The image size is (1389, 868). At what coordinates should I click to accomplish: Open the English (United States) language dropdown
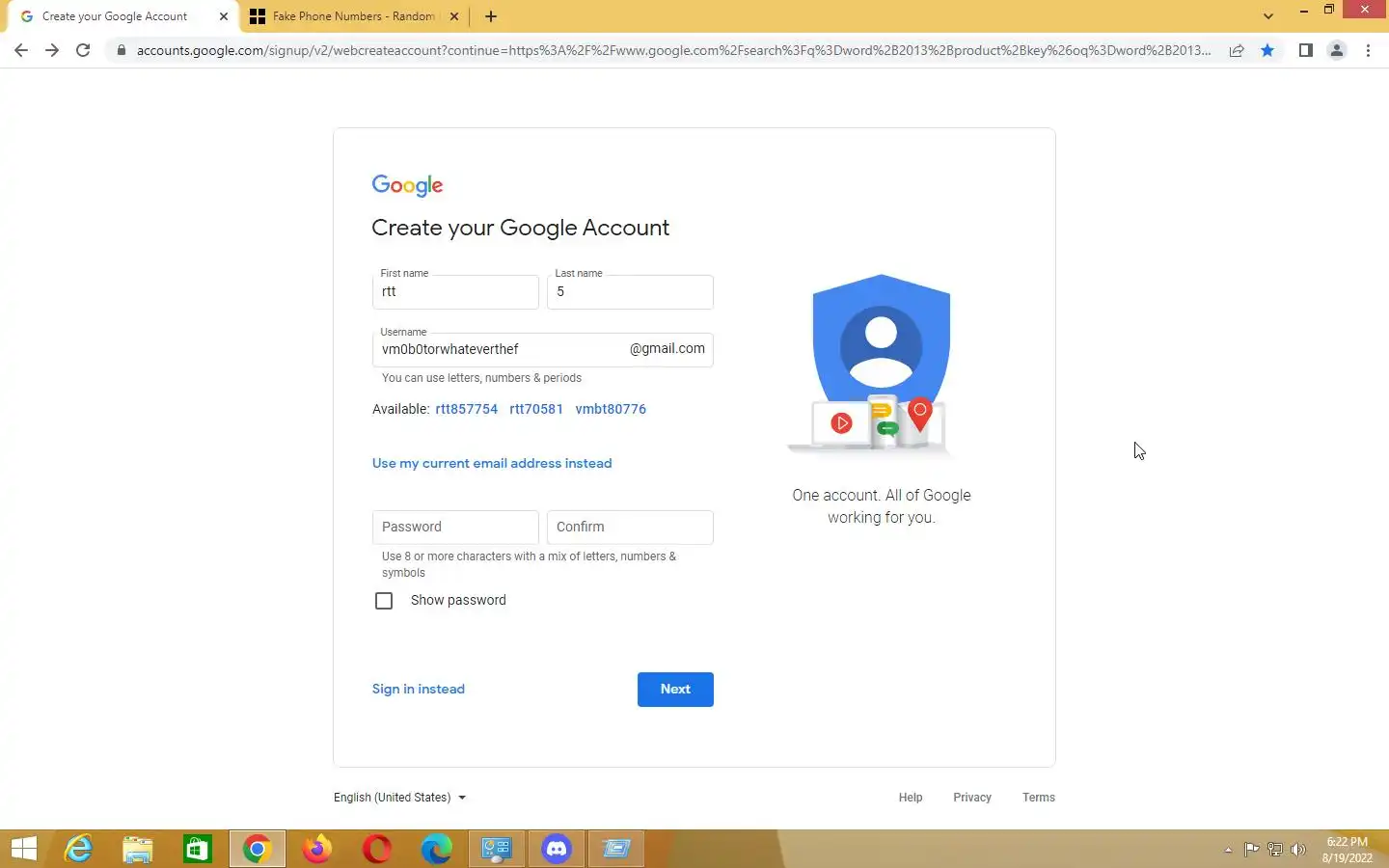(x=399, y=798)
